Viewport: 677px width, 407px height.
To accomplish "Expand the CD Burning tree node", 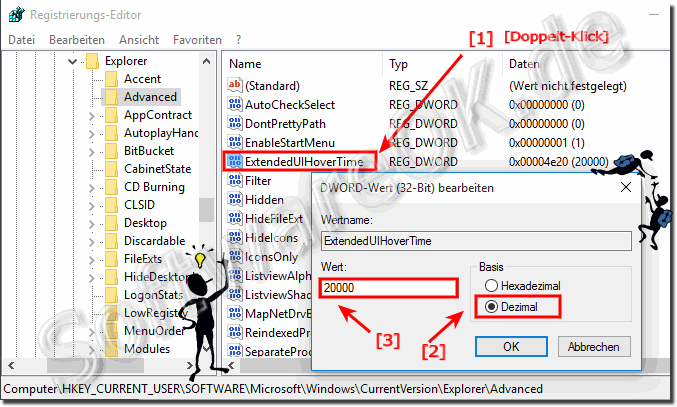I will (91, 188).
